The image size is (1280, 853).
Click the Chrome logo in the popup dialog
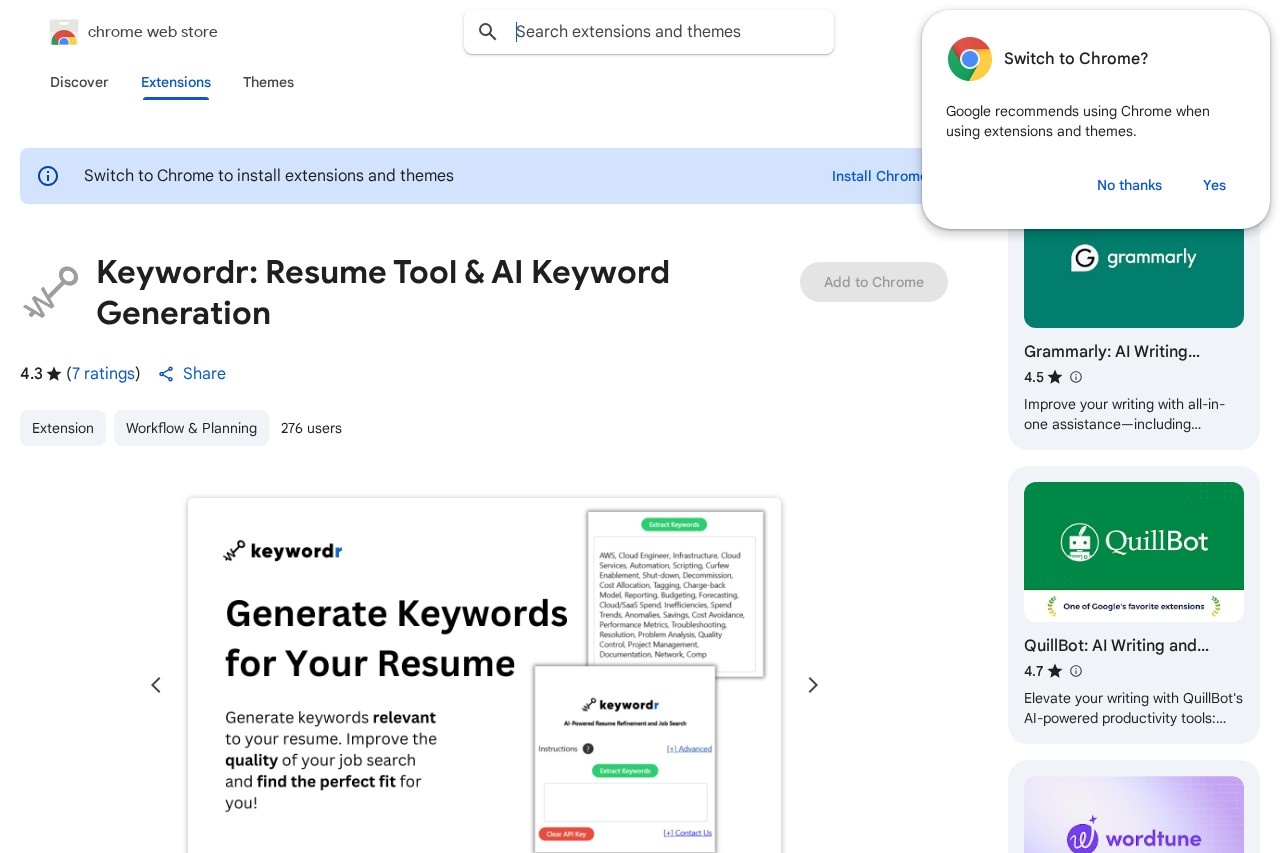[x=969, y=59]
